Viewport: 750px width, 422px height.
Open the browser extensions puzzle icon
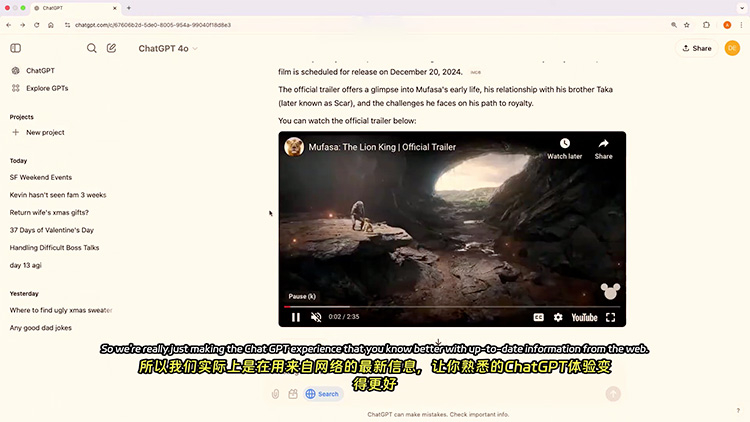[706, 25]
